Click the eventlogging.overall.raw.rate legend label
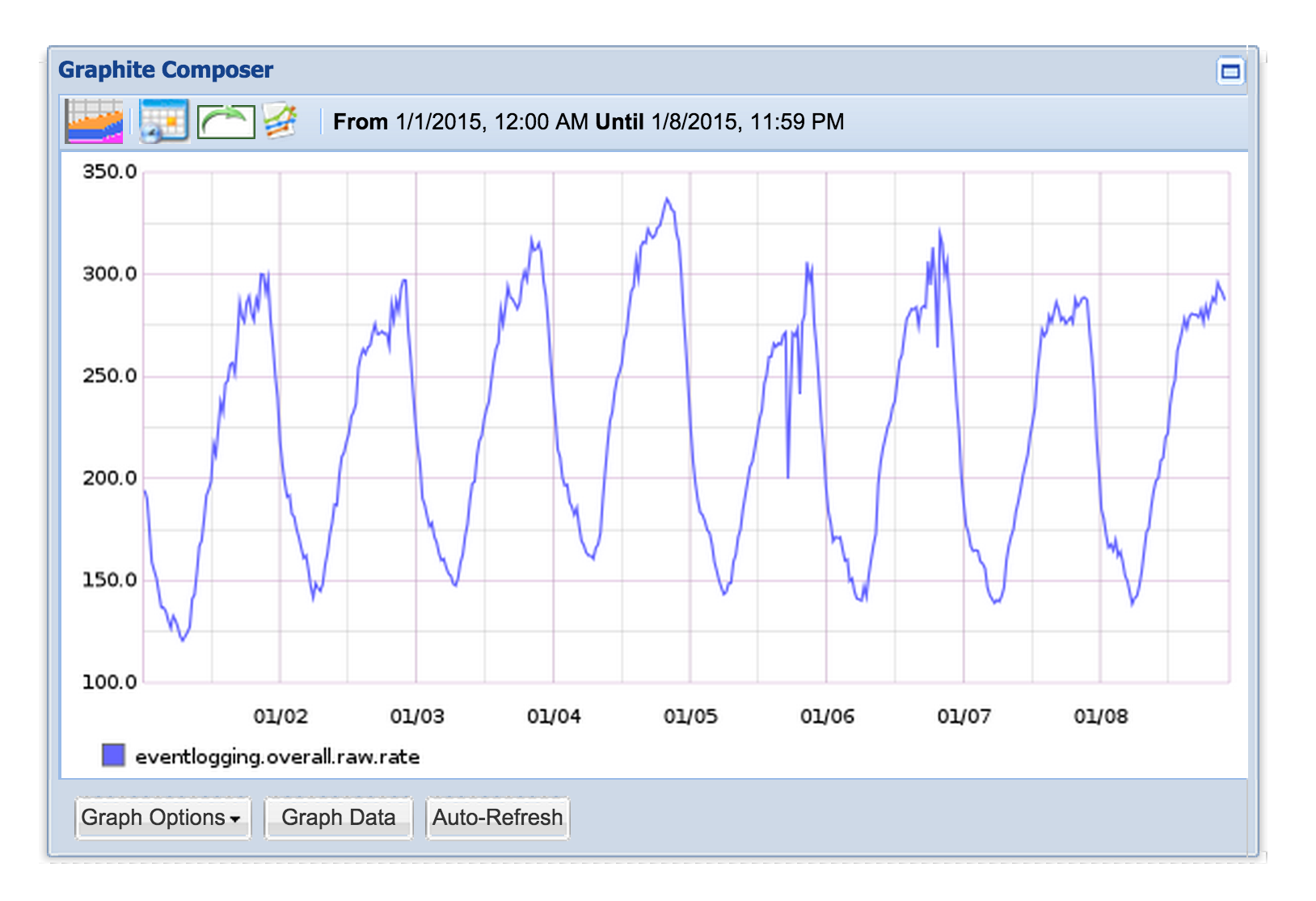Image resolution: width=1316 pixels, height=901 pixels. pos(277,757)
